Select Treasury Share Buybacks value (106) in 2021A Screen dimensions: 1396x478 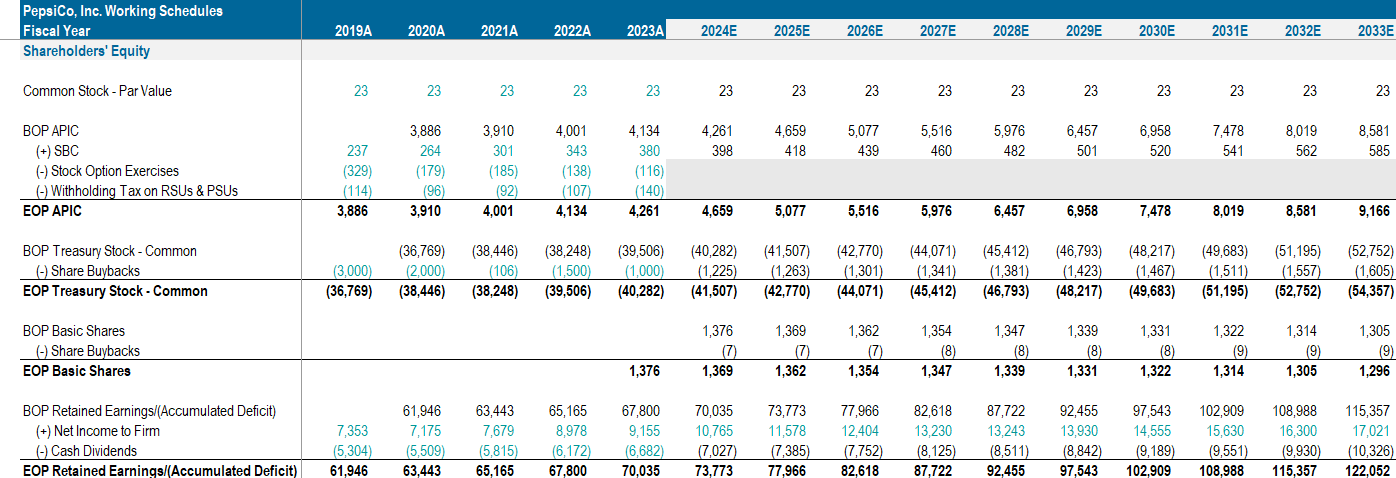[x=503, y=271]
